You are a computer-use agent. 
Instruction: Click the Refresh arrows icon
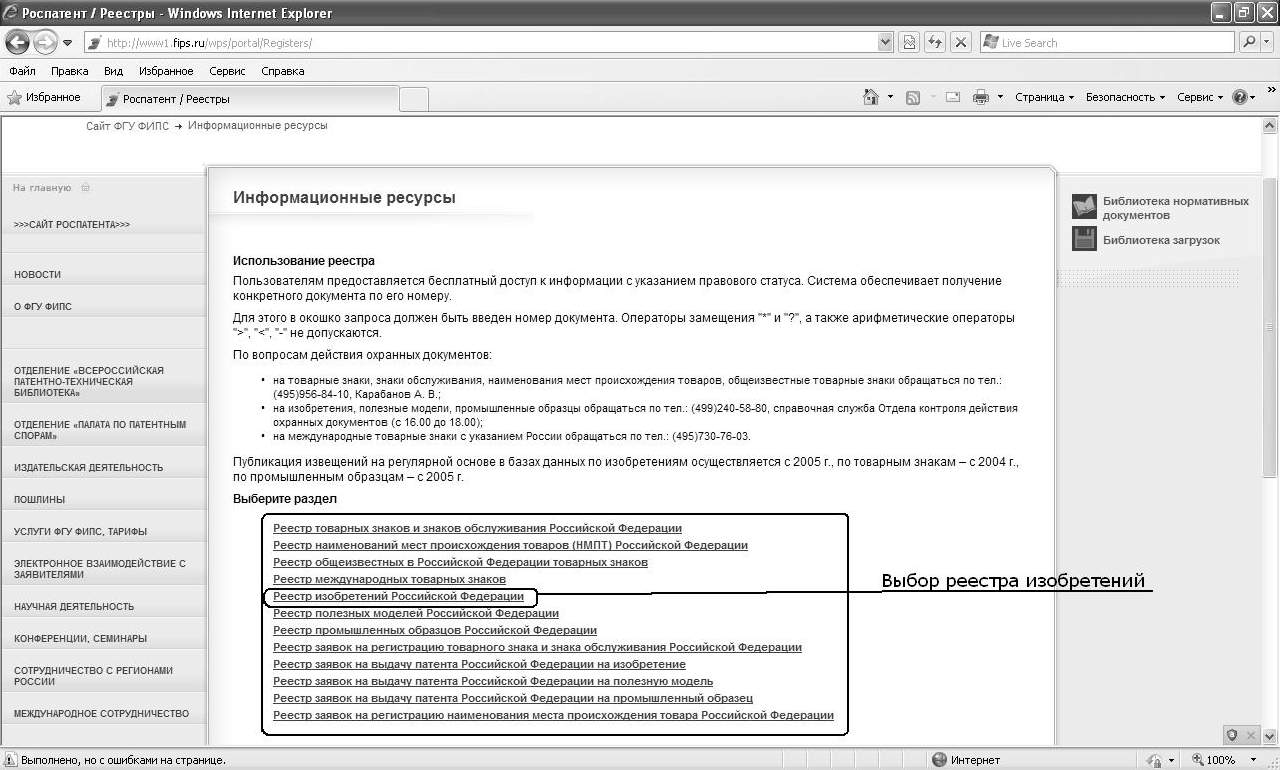click(x=935, y=42)
